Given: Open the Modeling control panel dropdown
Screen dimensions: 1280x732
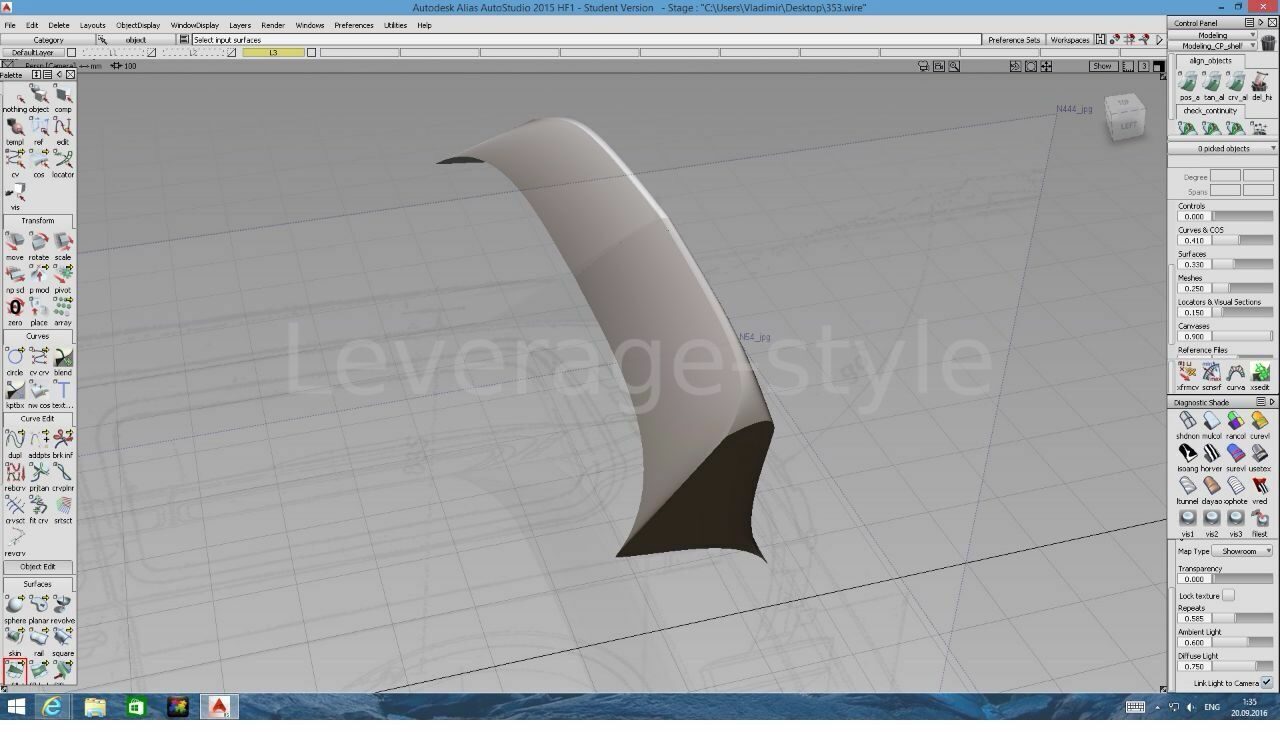Looking at the screenshot, I should (x=1213, y=35).
